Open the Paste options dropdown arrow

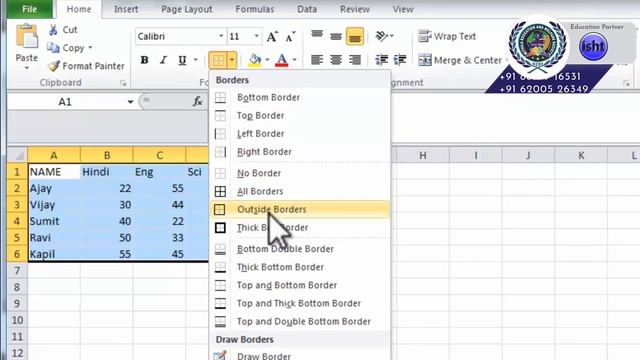click(27, 68)
